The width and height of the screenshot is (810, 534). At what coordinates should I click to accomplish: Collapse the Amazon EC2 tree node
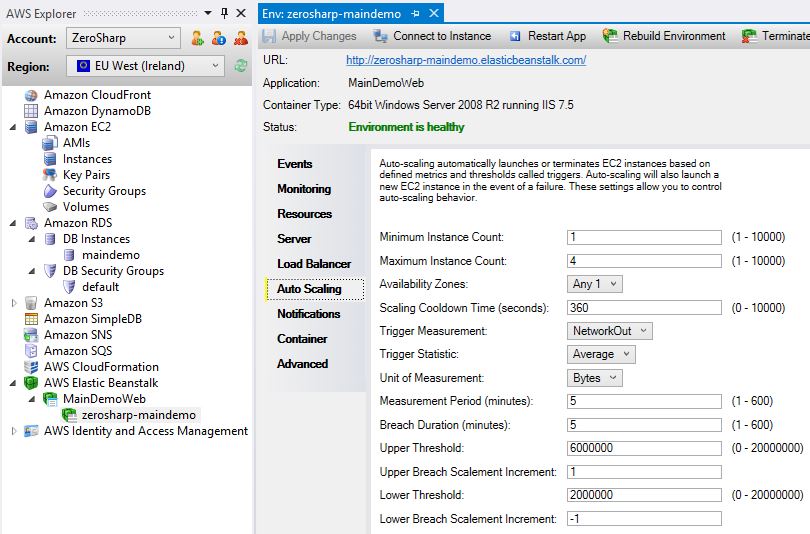[13, 127]
